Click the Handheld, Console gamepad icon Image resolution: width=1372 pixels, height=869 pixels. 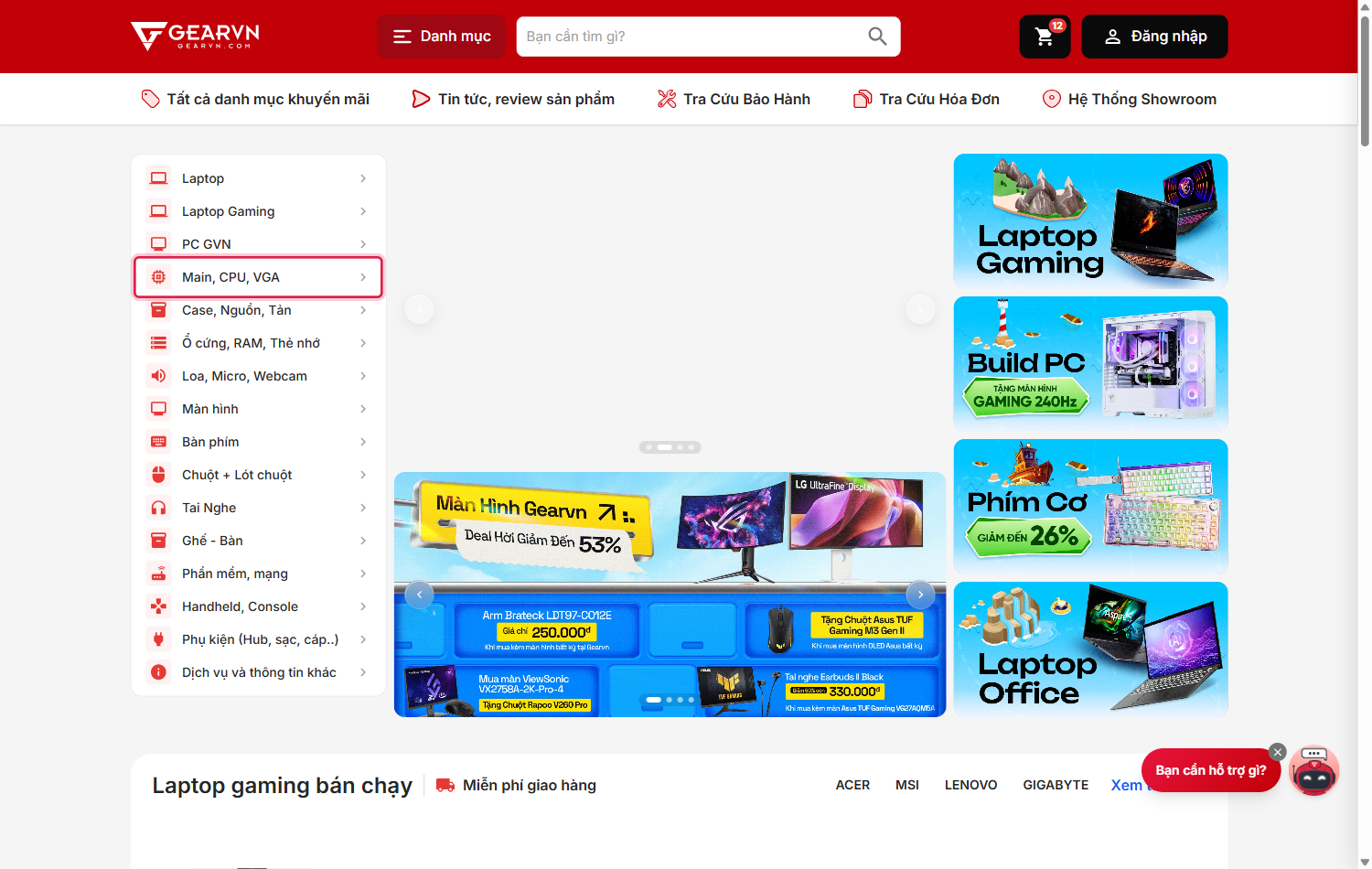(158, 606)
